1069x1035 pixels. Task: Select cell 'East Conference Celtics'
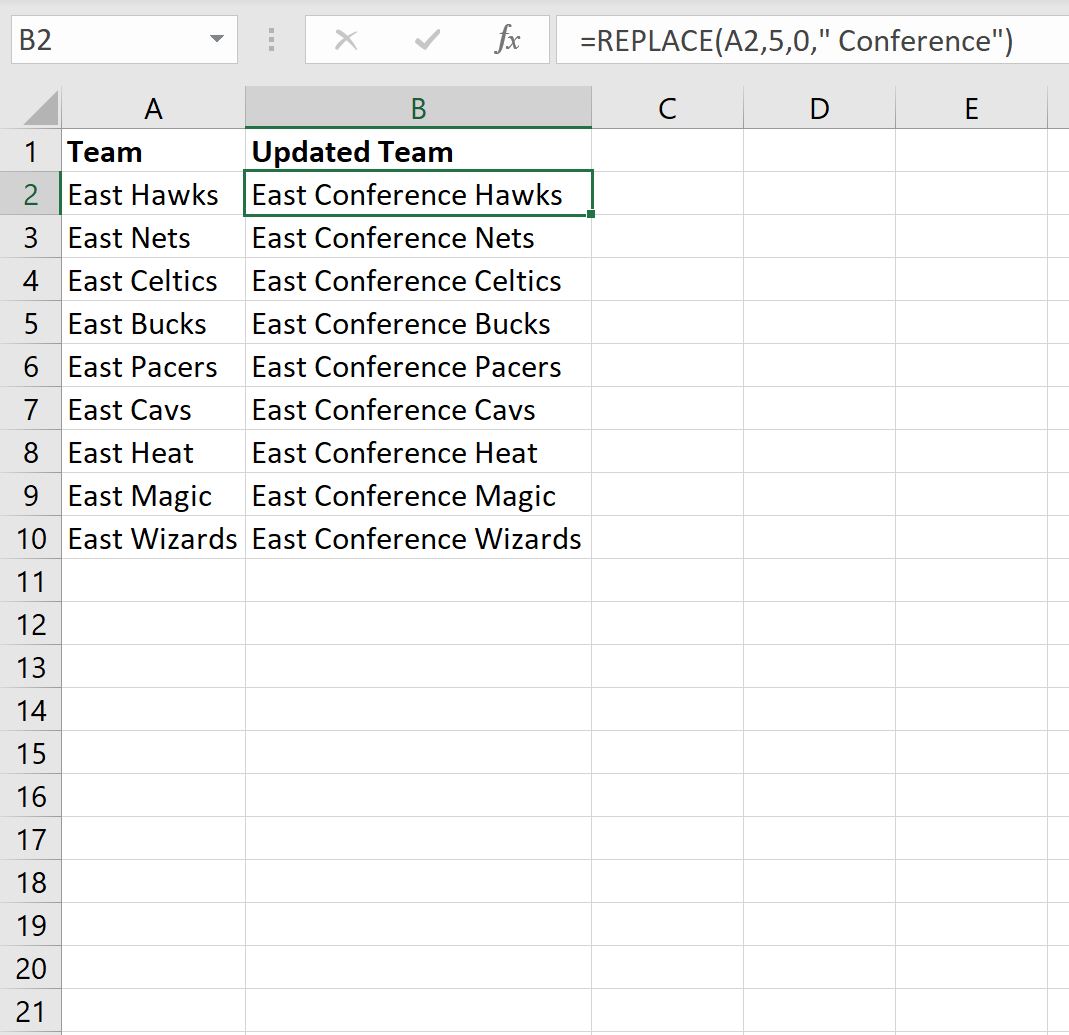click(419, 280)
